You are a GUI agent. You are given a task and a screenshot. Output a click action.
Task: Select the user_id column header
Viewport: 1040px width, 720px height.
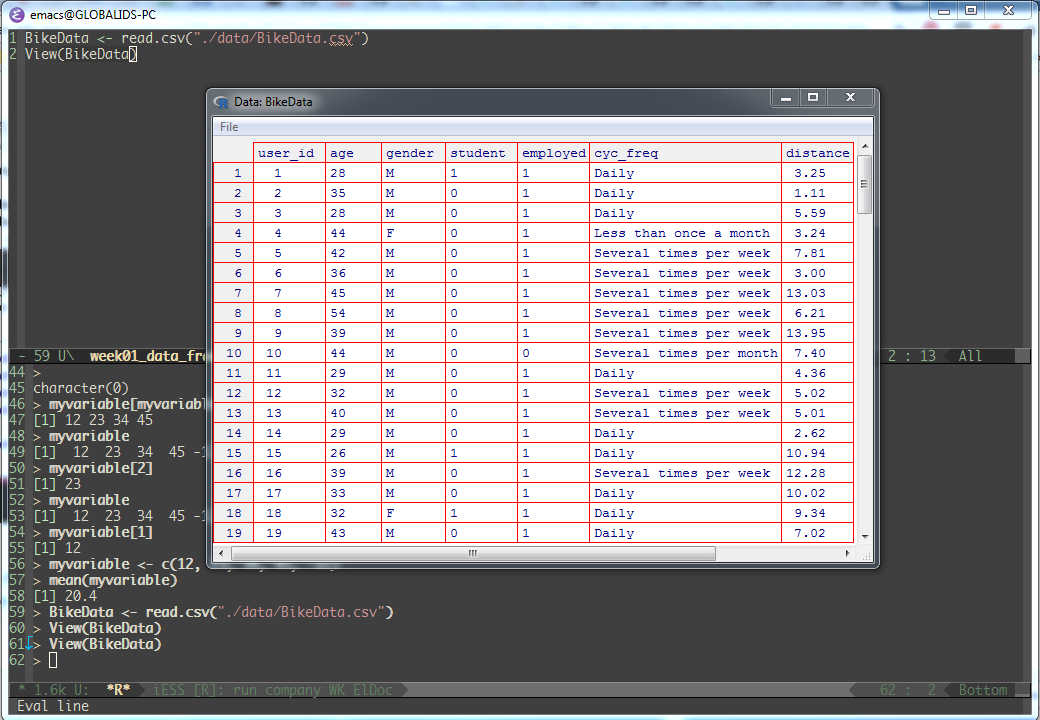289,153
